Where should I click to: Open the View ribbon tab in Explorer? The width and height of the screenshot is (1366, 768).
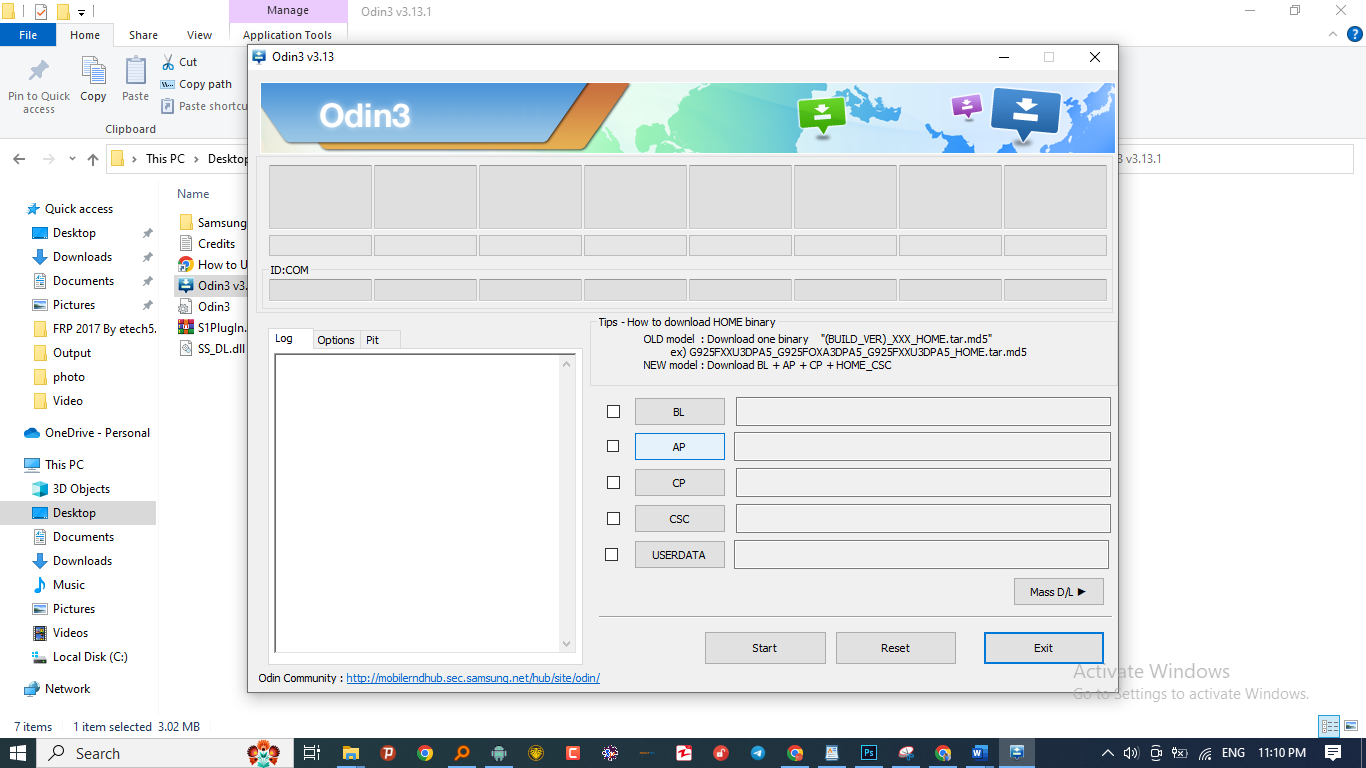tap(200, 35)
